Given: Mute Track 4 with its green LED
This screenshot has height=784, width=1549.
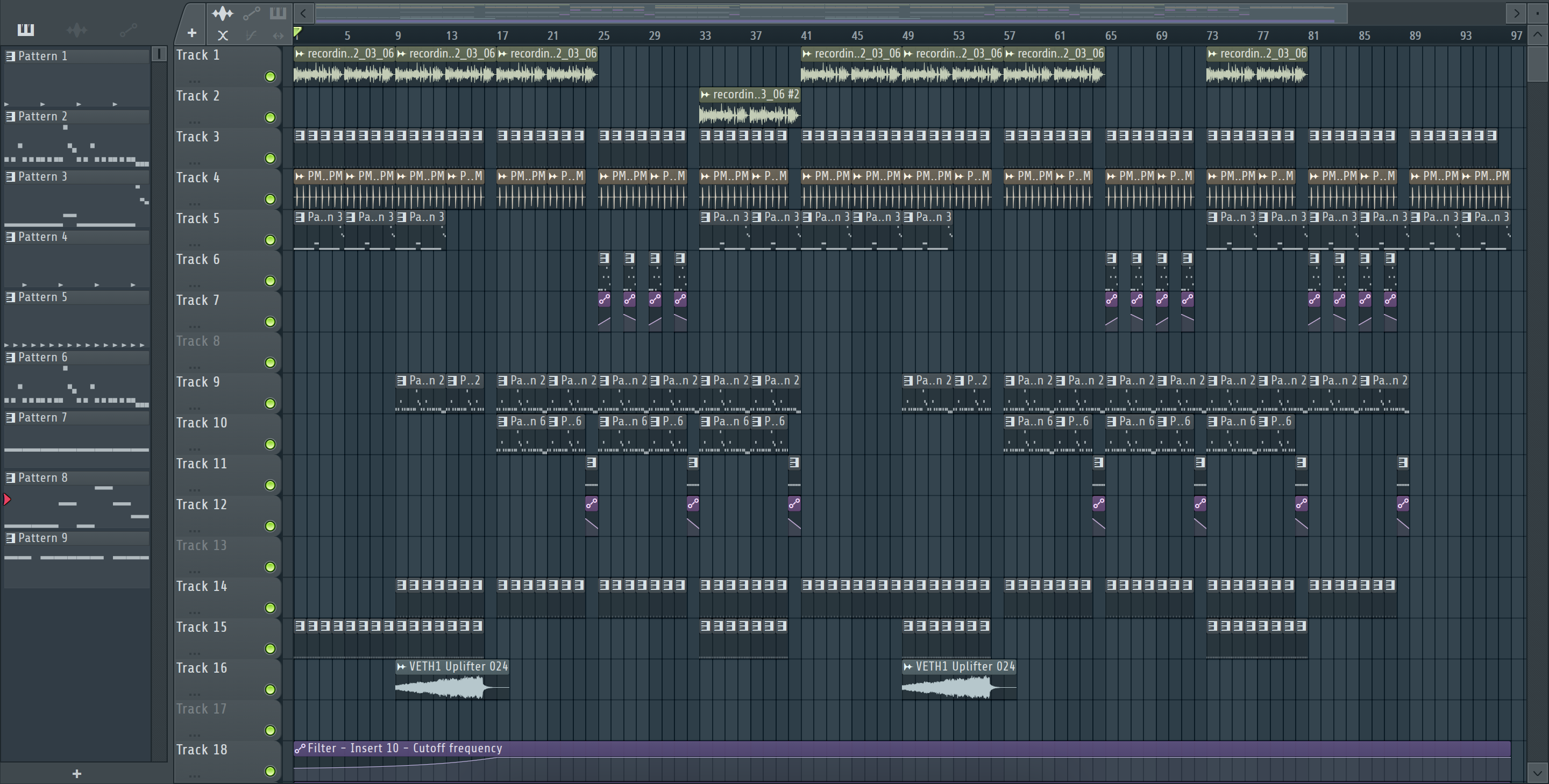Looking at the screenshot, I should pyautogui.click(x=271, y=199).
